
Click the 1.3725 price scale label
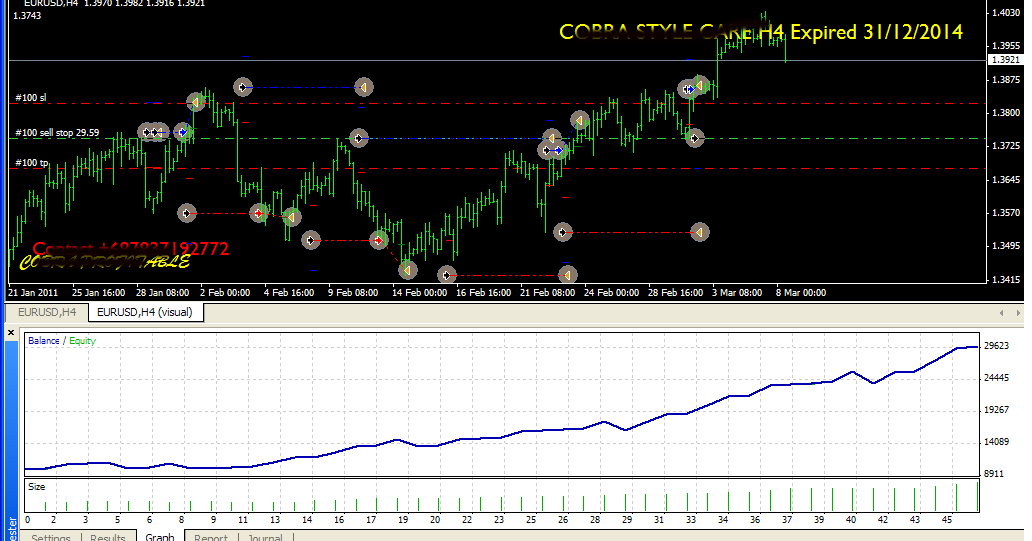(x=1006, y=145)
